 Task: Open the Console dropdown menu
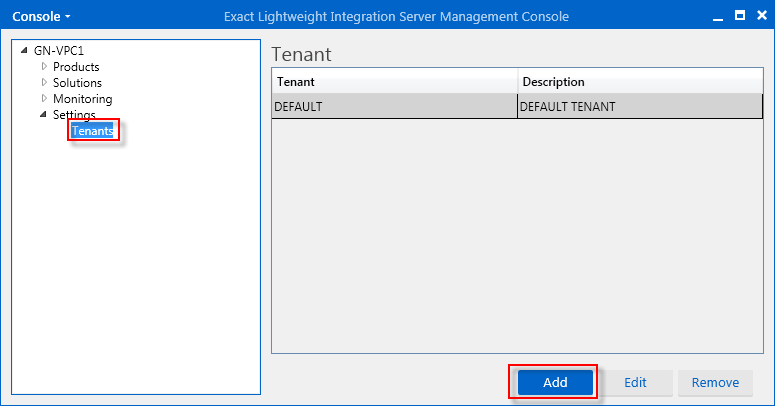pos(41,16)
